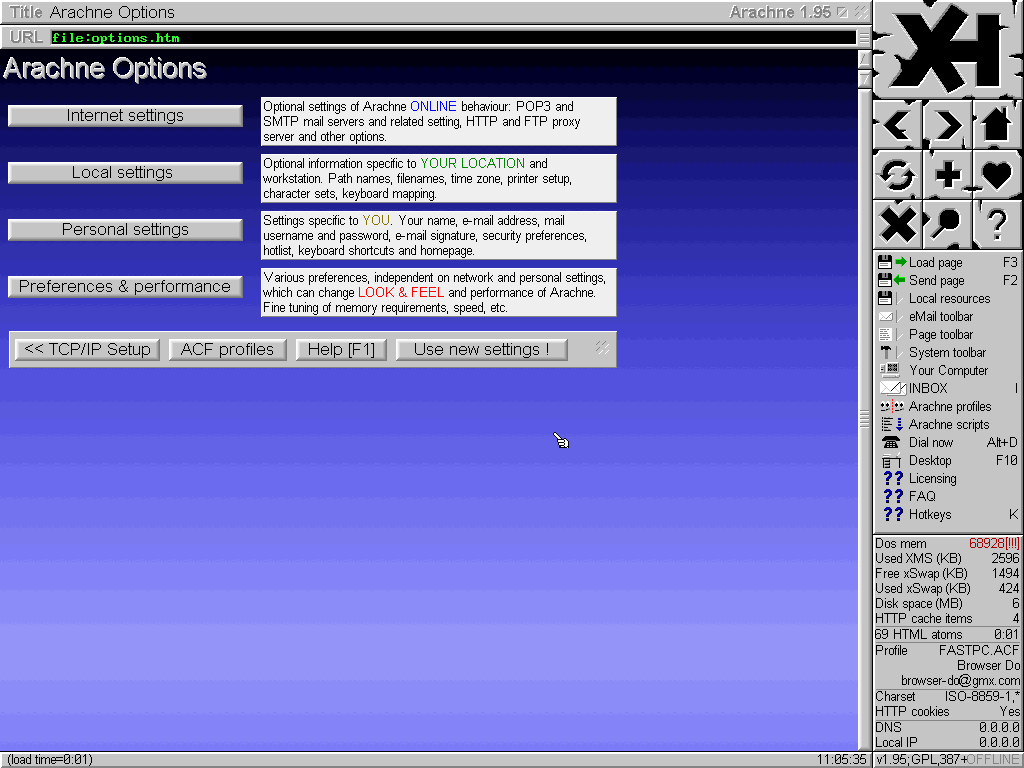Viewport: 1024px width, 768px height.
Task: Click the HTTP cookies Yes entry
Action: pos(948,712)
